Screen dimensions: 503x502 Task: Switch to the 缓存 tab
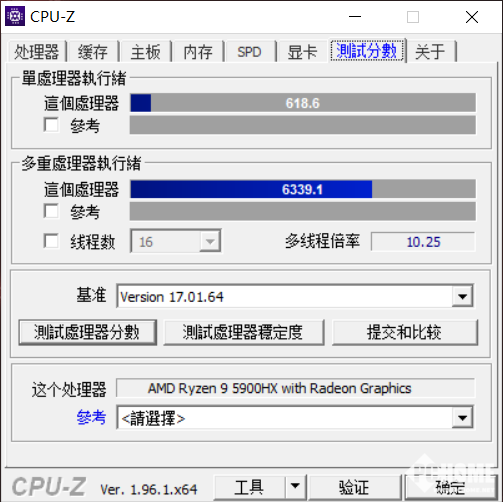pos(93,52)
